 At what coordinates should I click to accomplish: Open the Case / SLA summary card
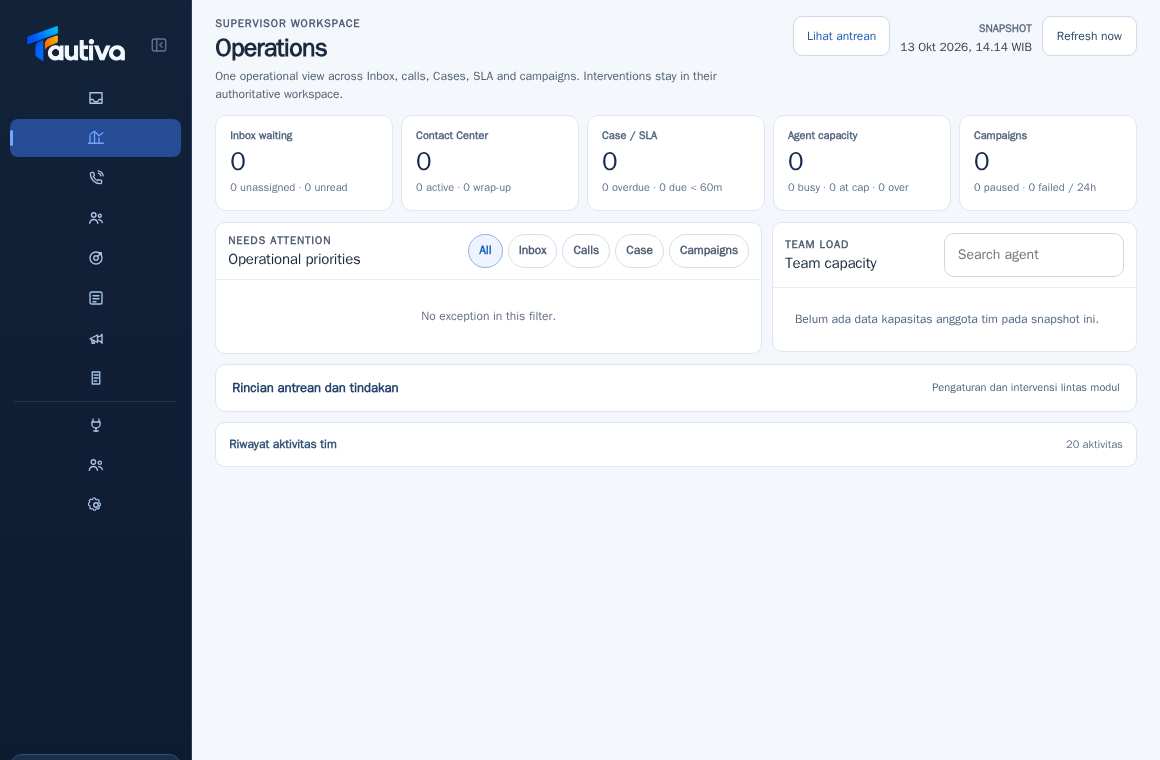point(675,163)
